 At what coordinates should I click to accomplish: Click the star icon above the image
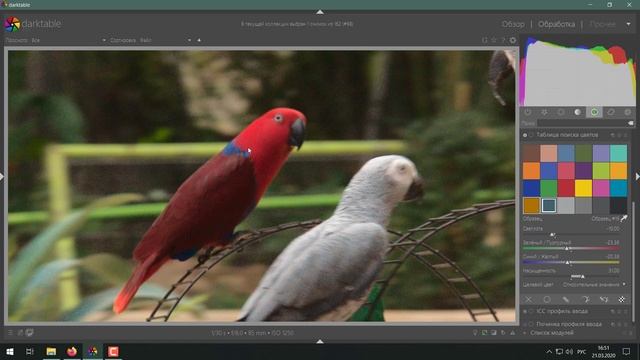tap(494, 40)
